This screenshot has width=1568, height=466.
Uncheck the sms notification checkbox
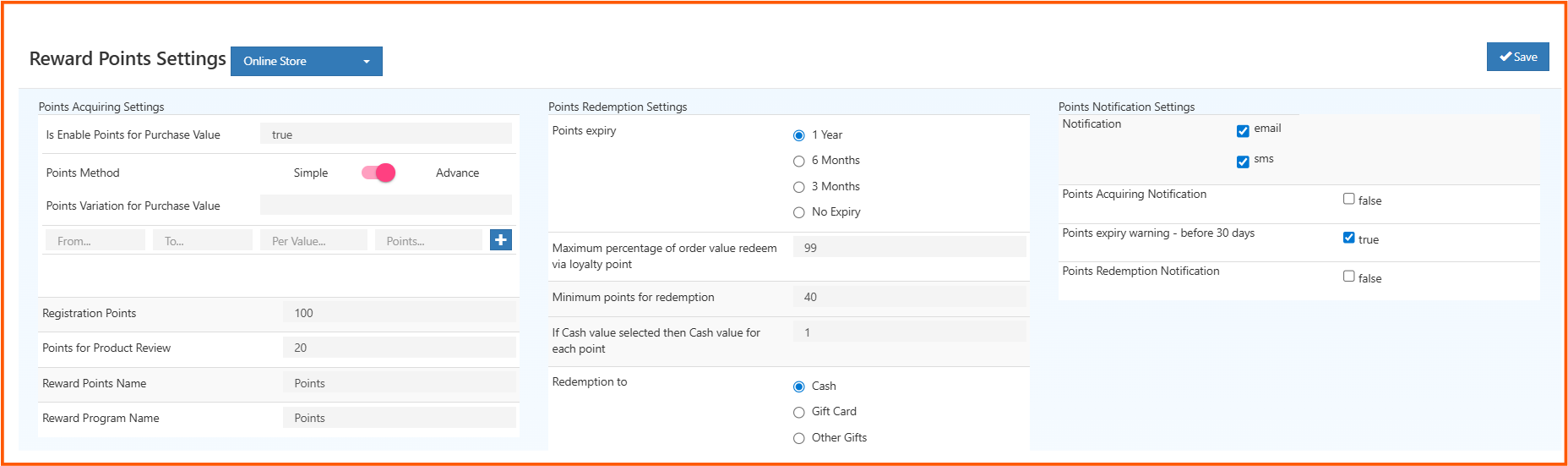pos(1243,162)
